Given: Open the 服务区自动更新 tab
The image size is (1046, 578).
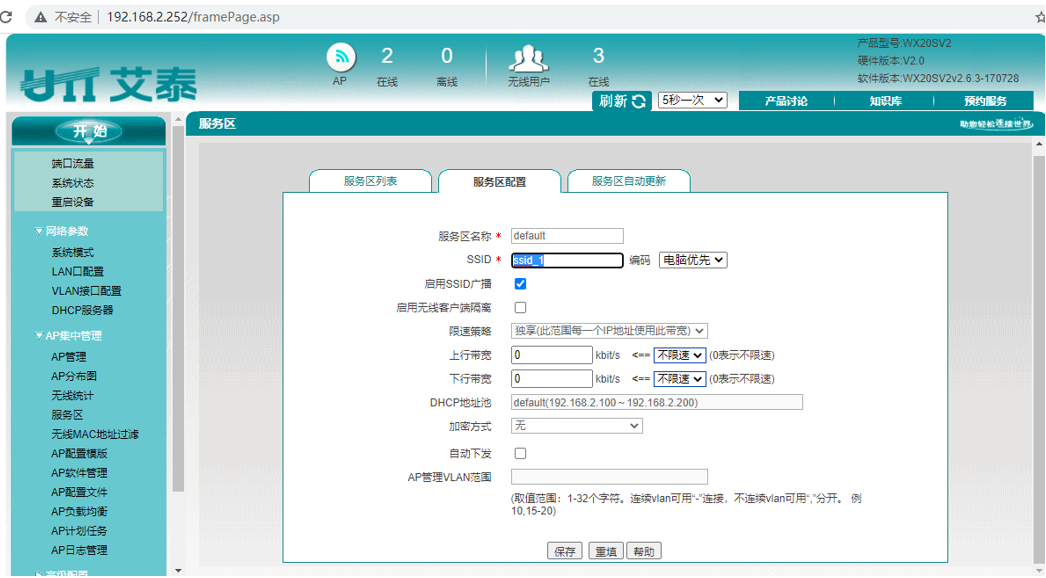Looking at the screenshot, I should point(628,181).
